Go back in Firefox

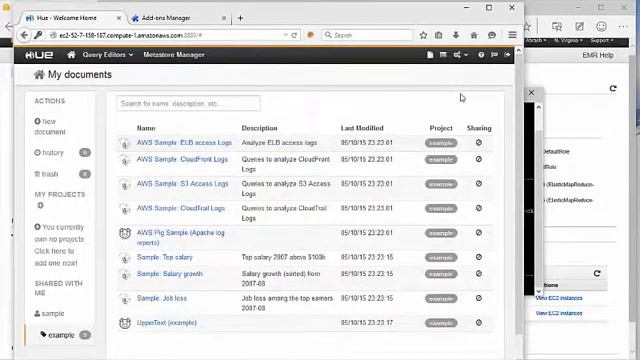(24, 35)
